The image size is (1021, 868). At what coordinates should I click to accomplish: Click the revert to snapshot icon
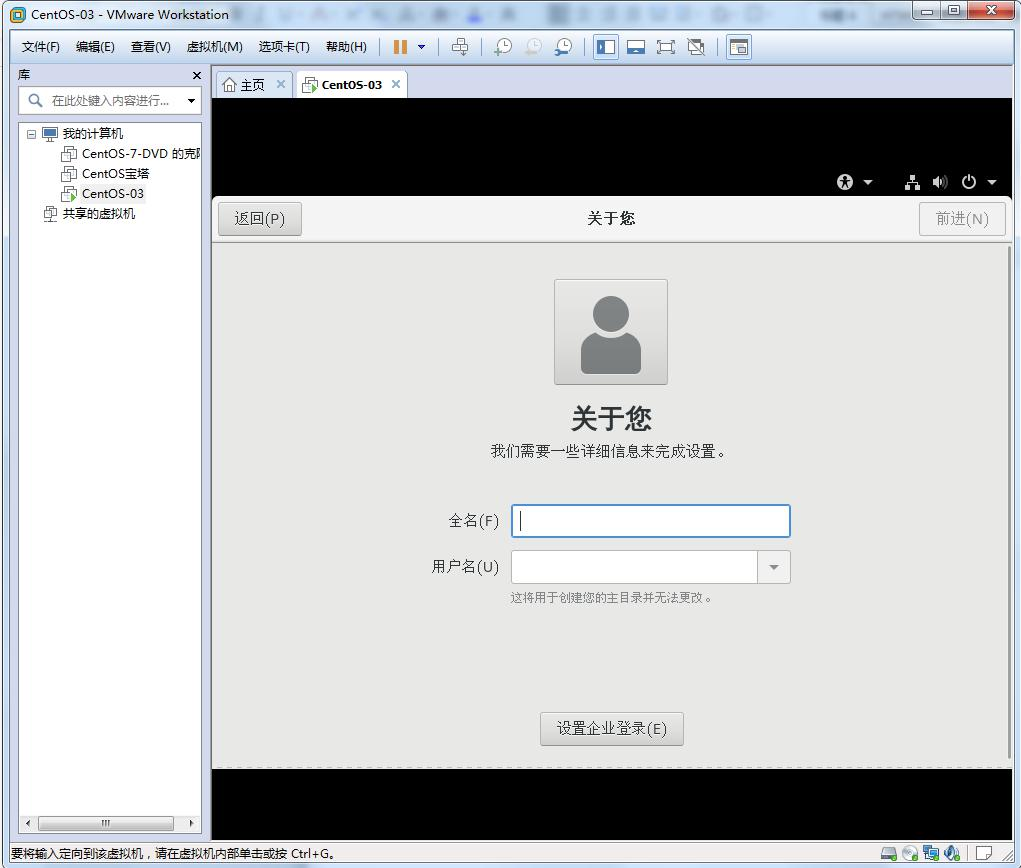533,47
